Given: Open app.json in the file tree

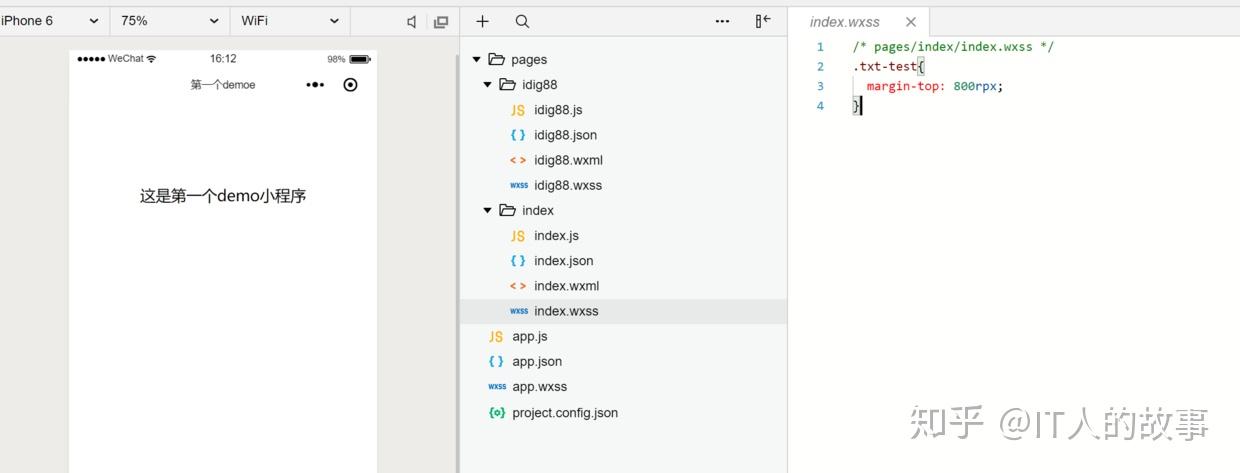Looking at the screenshot, I should [537, 362].
